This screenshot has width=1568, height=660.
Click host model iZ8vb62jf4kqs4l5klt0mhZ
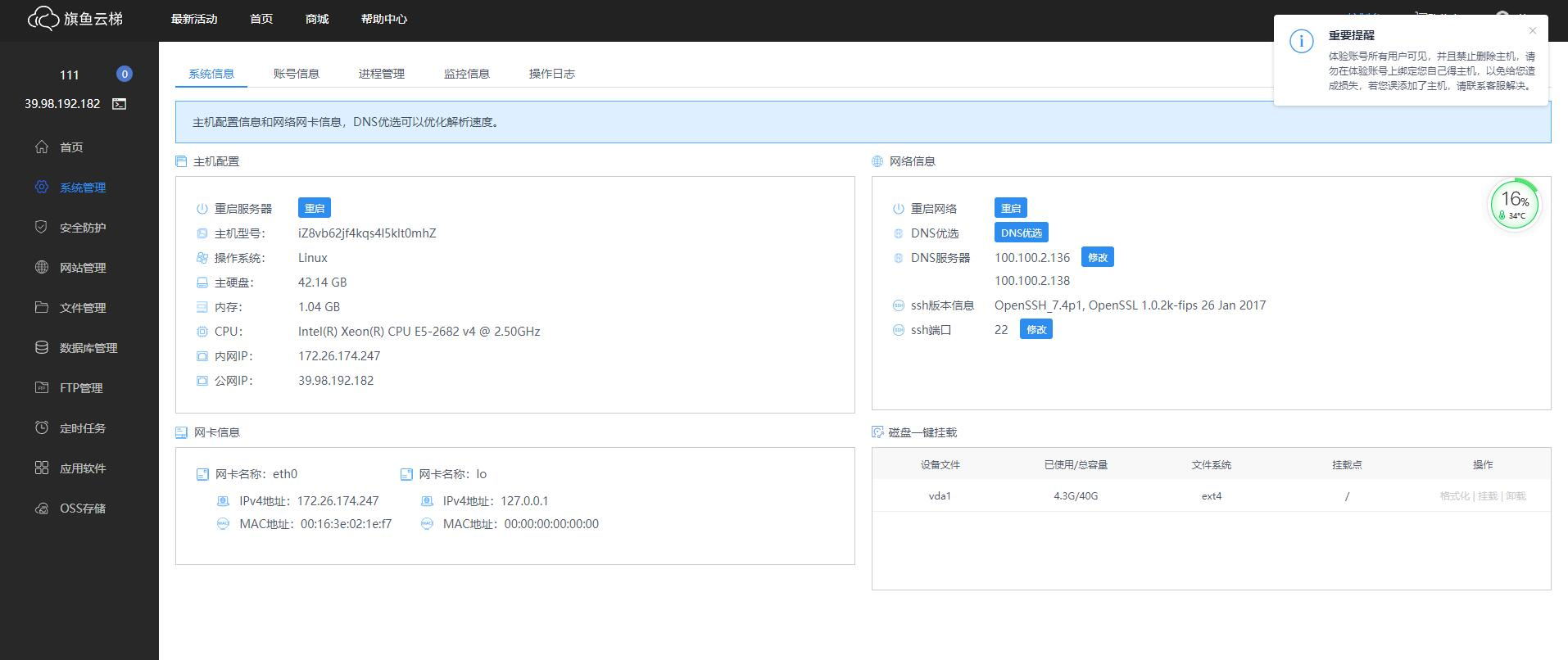click(x=367, y=233)
